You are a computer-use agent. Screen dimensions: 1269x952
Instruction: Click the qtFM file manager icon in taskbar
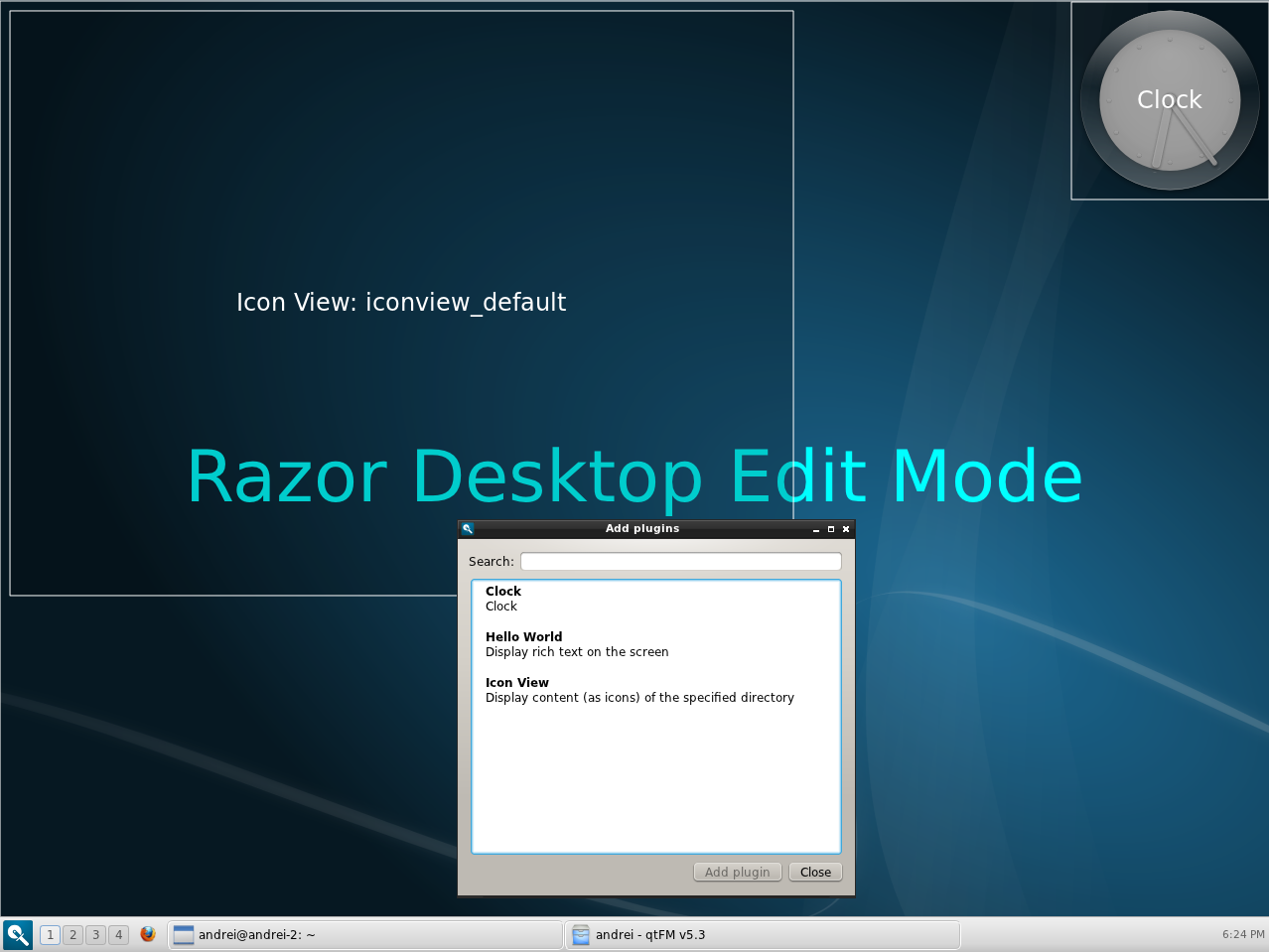click(x=580, y=934)
